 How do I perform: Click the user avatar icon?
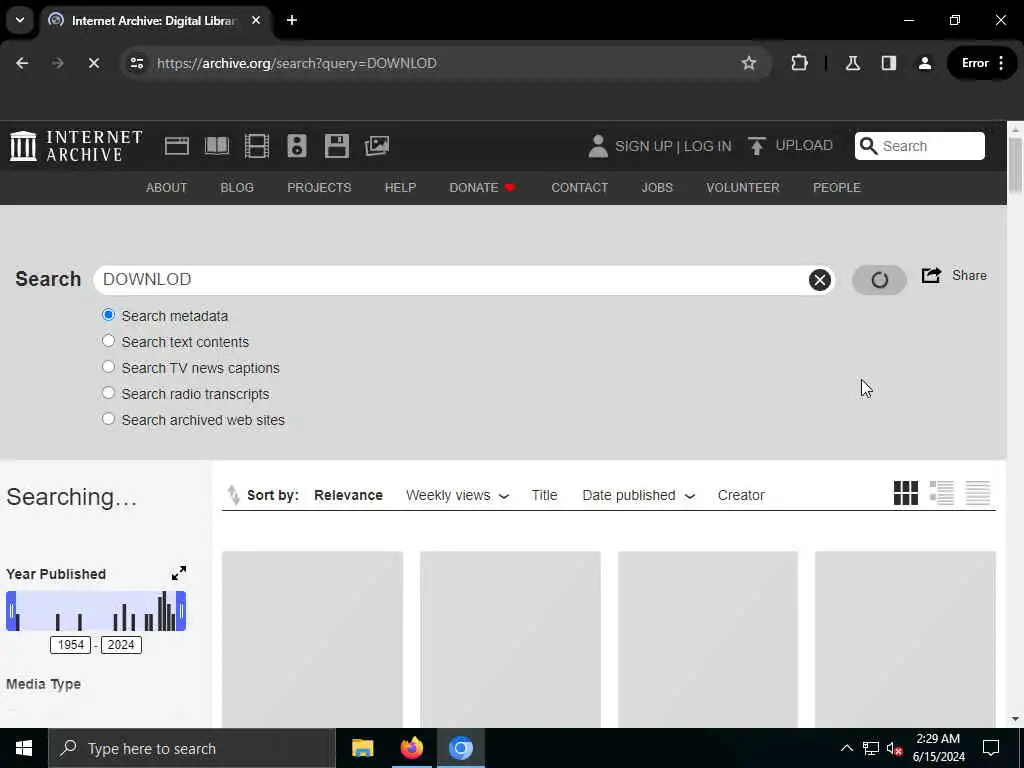(598, 146)
